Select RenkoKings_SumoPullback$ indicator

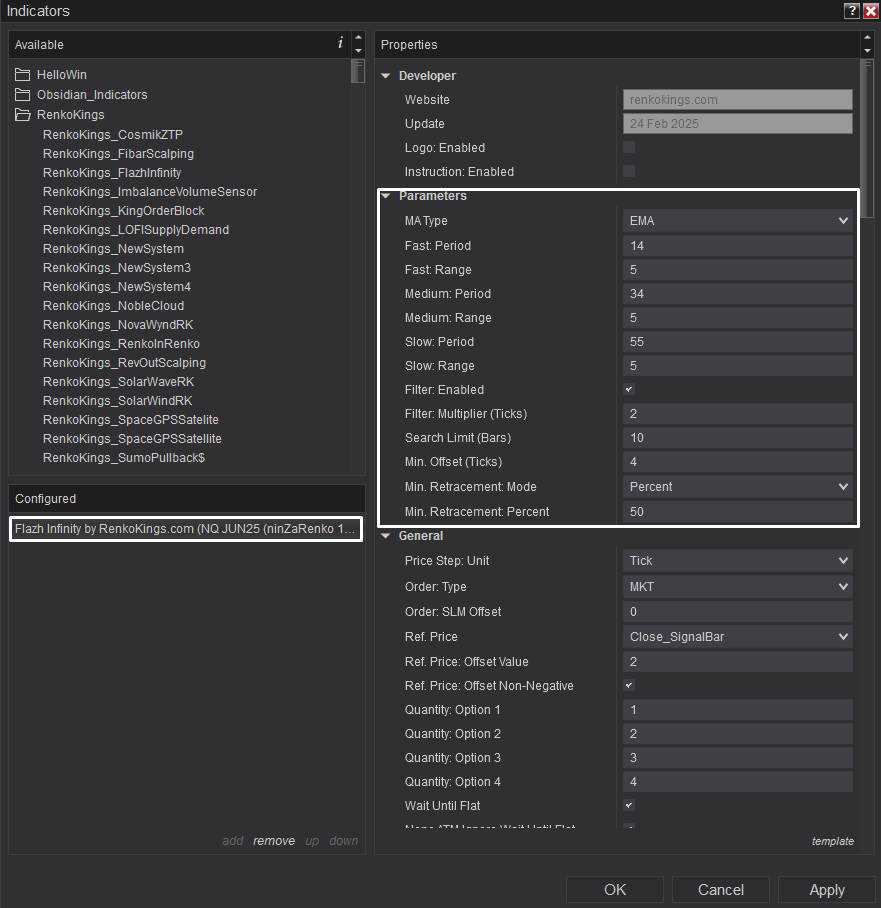click(x=124, y=458)
